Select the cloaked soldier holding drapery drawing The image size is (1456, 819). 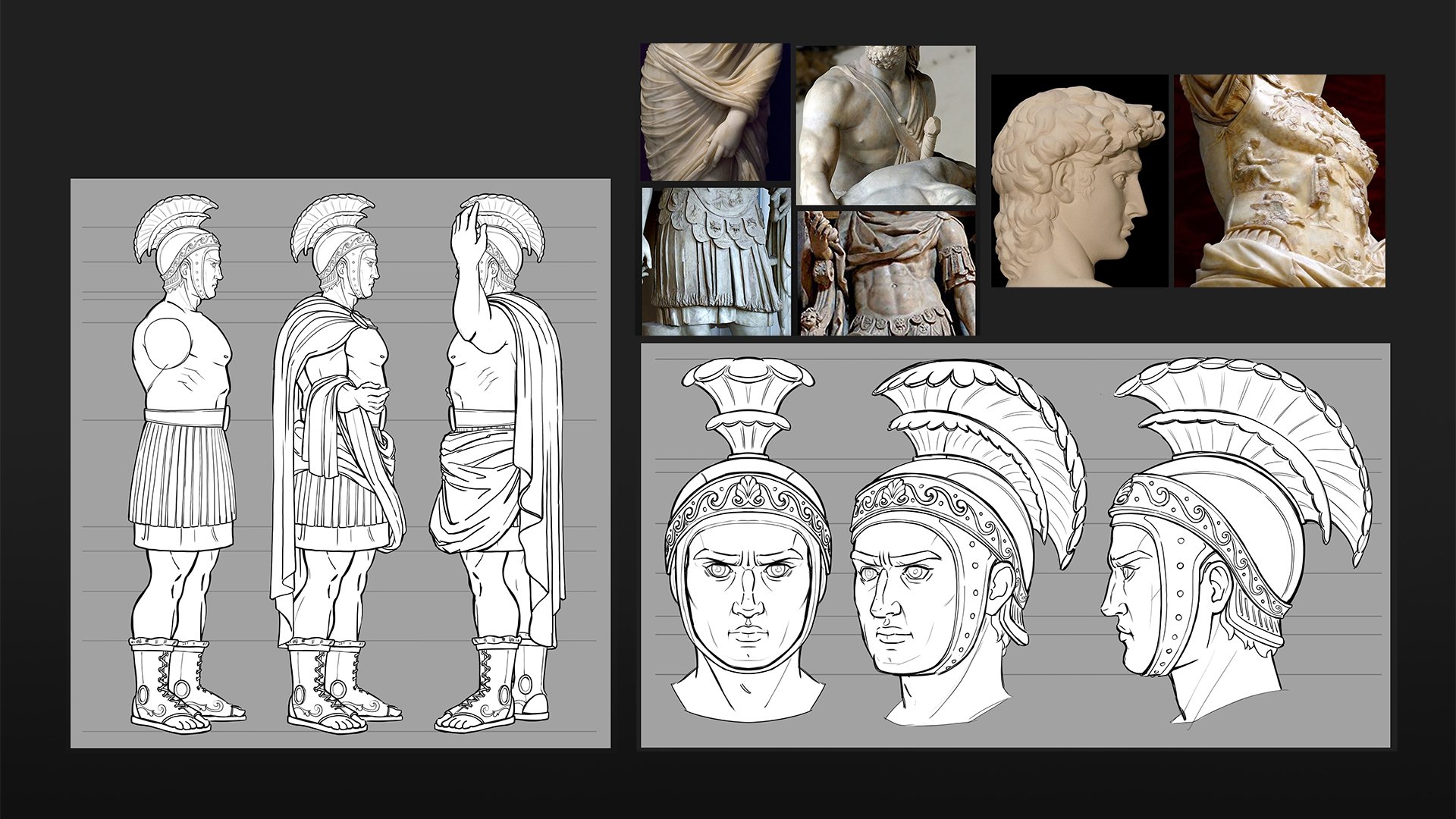[x=339, y=464]
